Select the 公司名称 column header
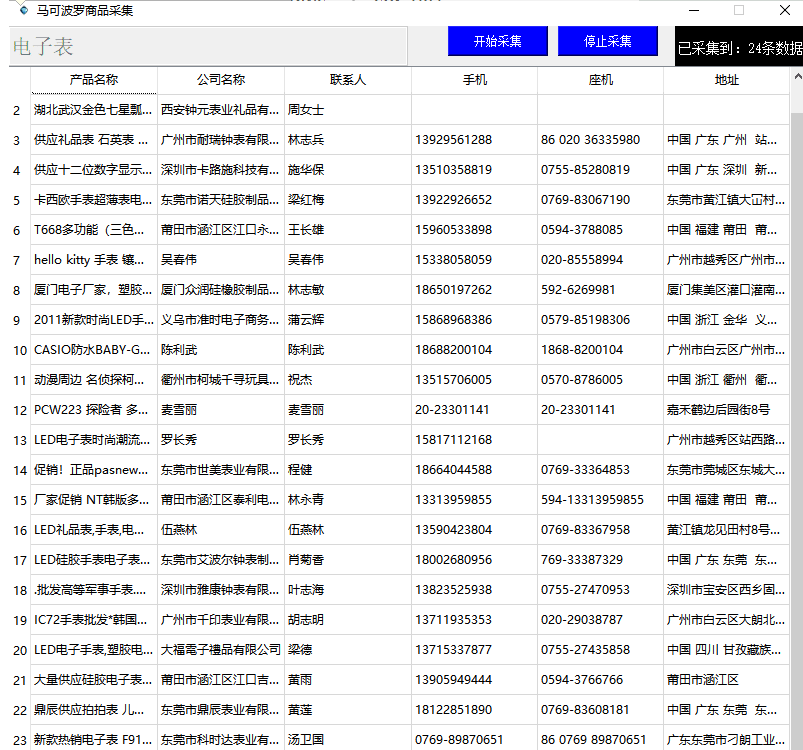Image resolution: width=803 pixels, height=750 pixels. tap(220, 80)
